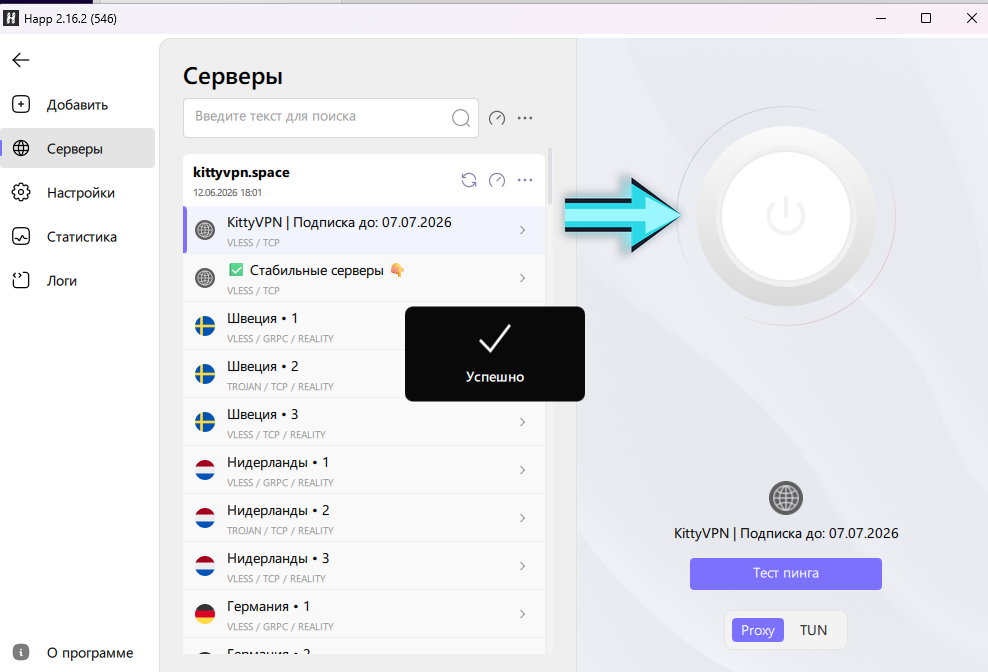Click the magnifier search icon
Viewport: 988px width, 672px height.
click(461, 118)
